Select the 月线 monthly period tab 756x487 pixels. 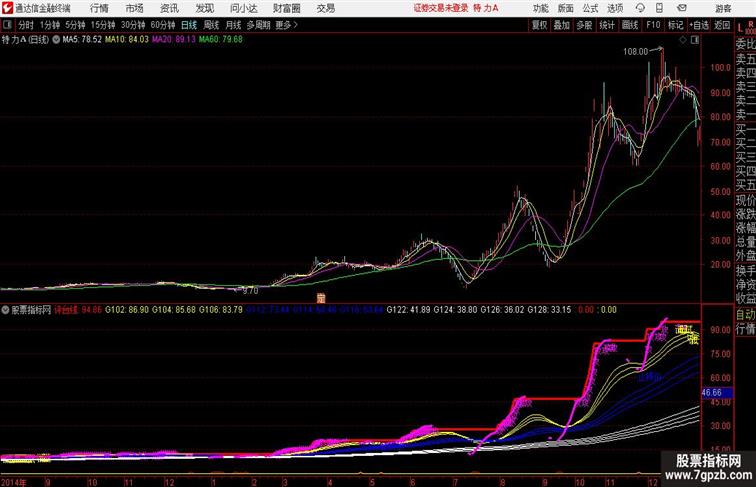pos(233,25)
